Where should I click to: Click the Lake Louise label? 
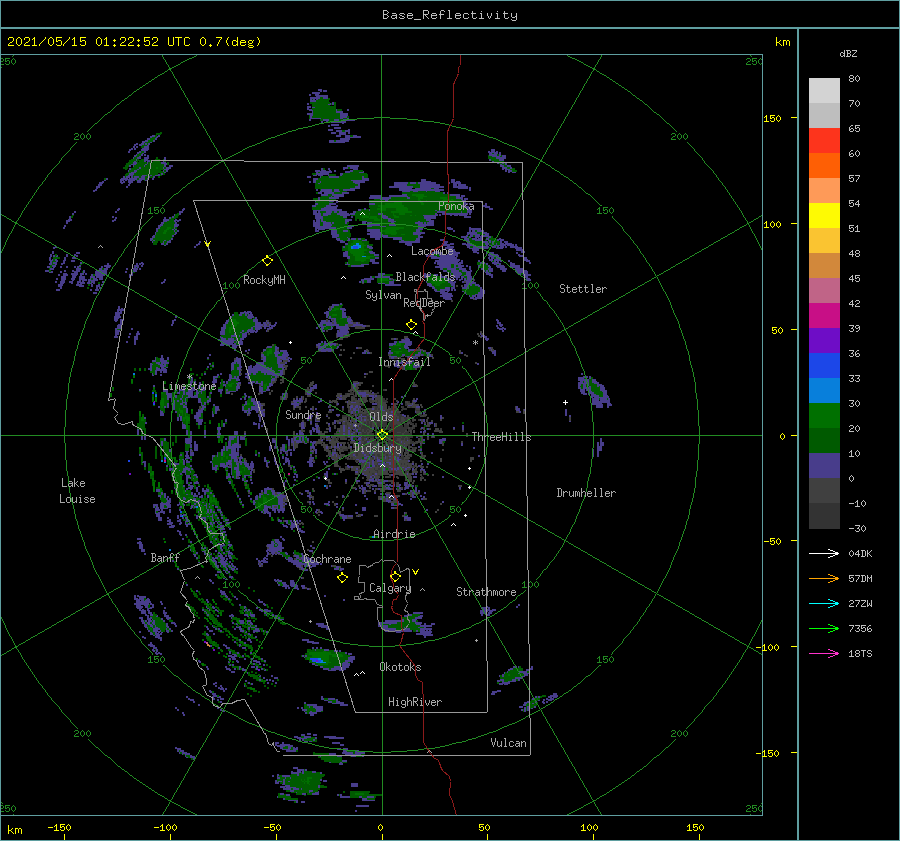[77, 491]
